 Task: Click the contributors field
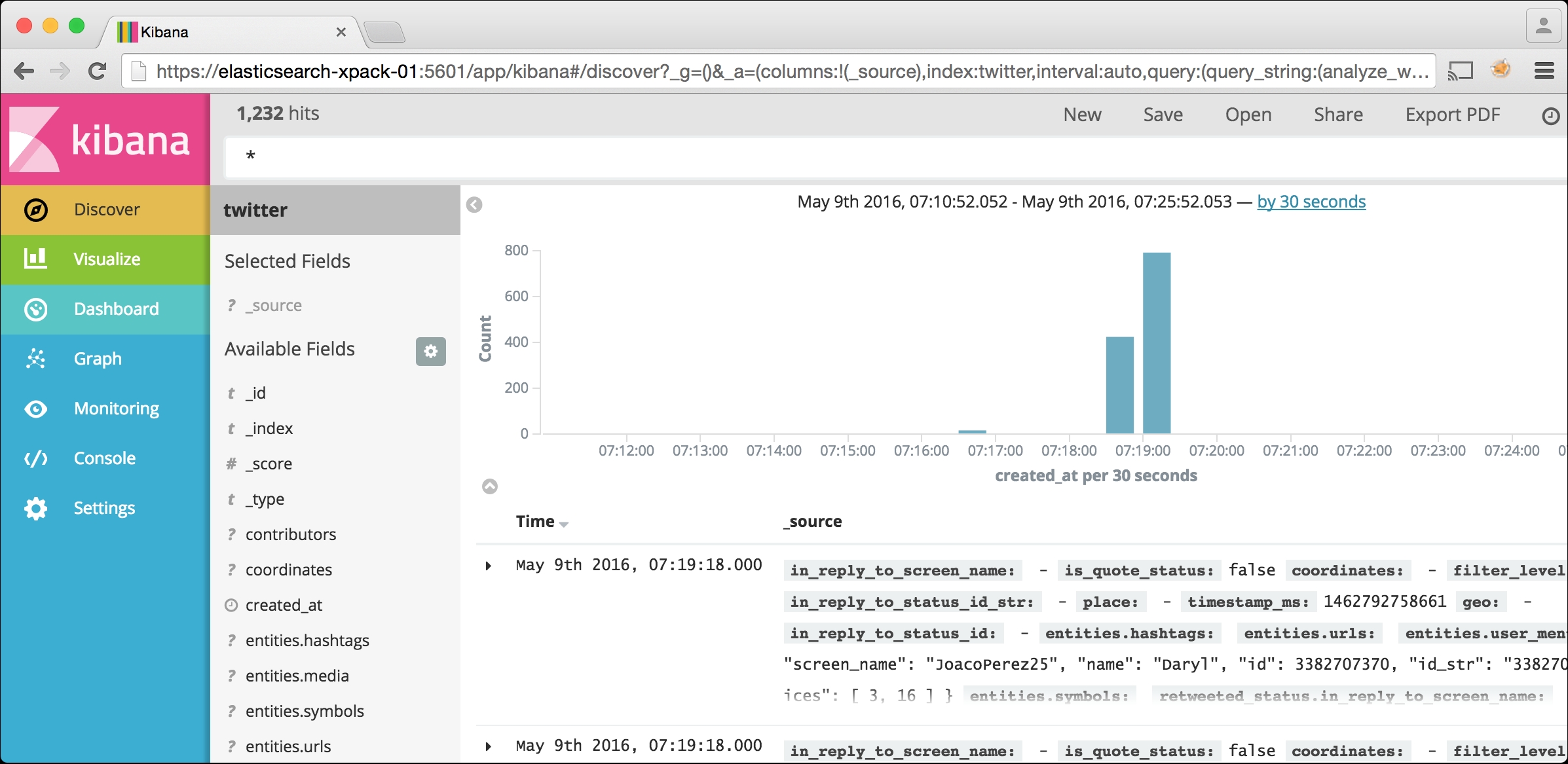[x=290, y=534]
